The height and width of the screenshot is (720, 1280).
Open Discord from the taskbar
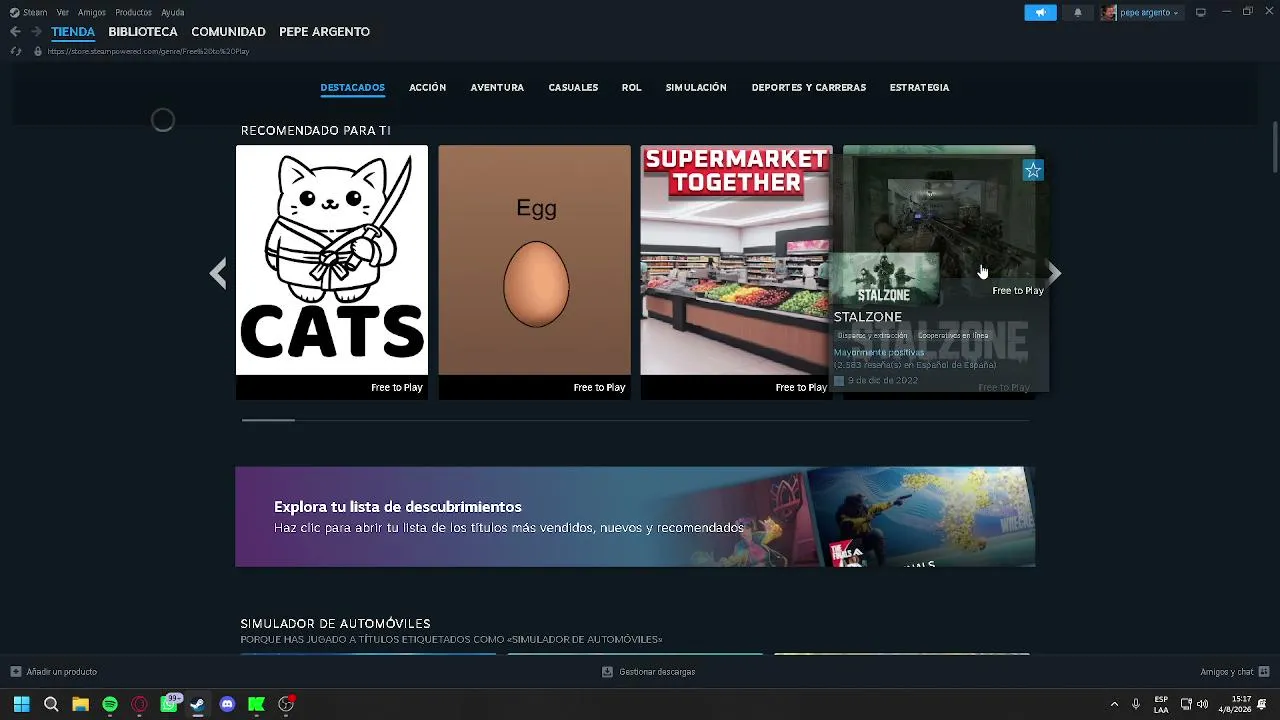tap(227, 704)
